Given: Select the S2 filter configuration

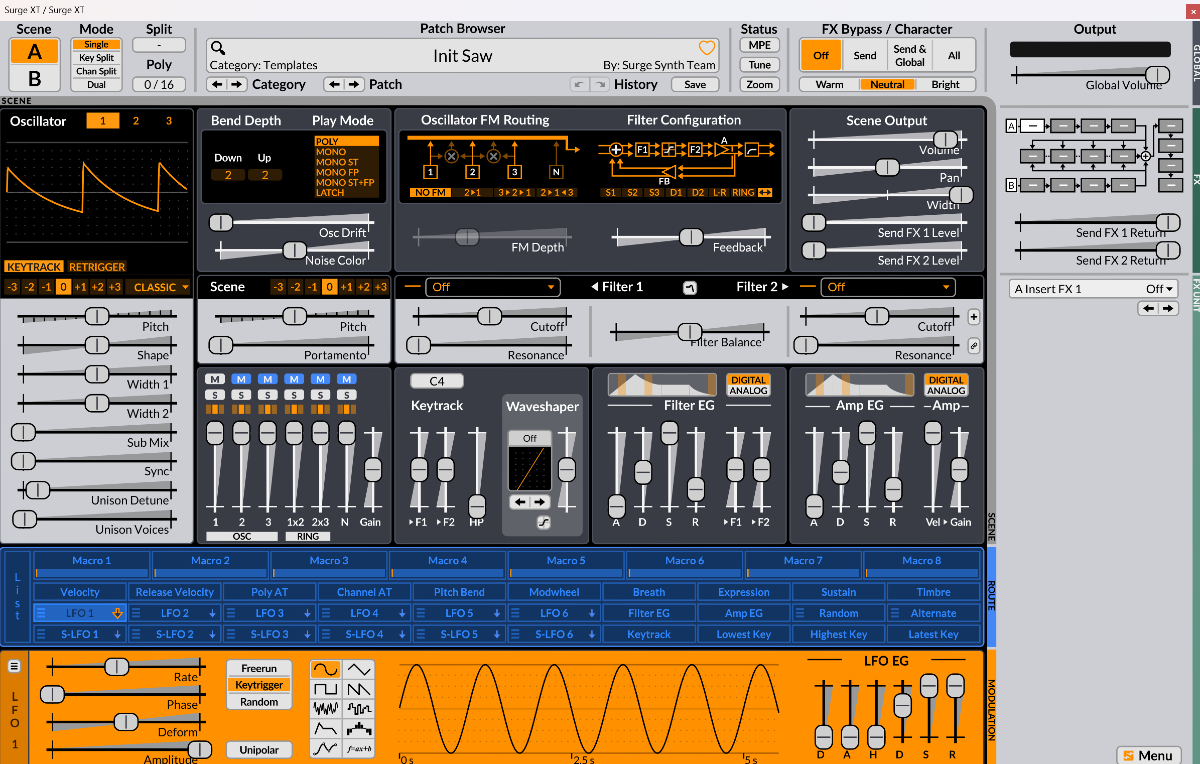Looking at the screenshot, I should tap(632, 192).
